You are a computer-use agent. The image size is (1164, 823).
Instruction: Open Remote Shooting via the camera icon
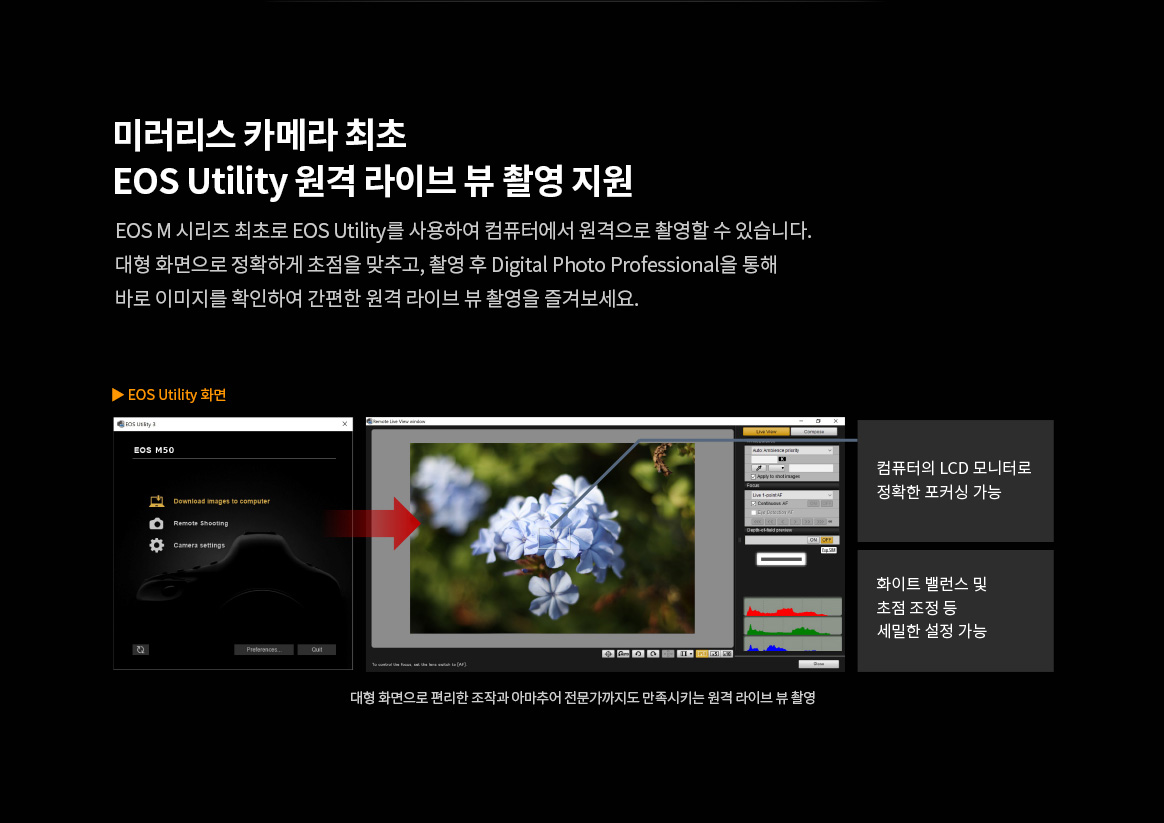click(156, 523)
